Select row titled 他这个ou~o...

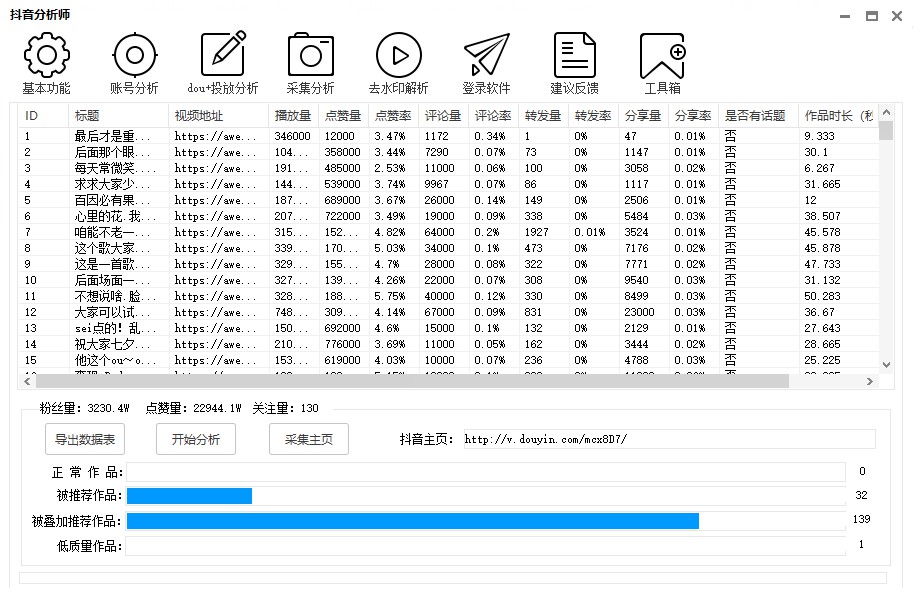448,360
